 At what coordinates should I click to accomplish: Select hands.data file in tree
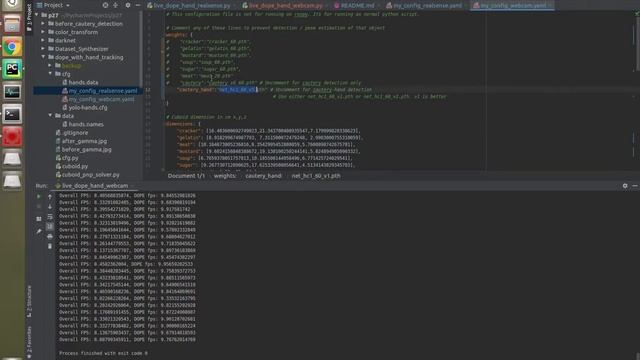[80, 82]
